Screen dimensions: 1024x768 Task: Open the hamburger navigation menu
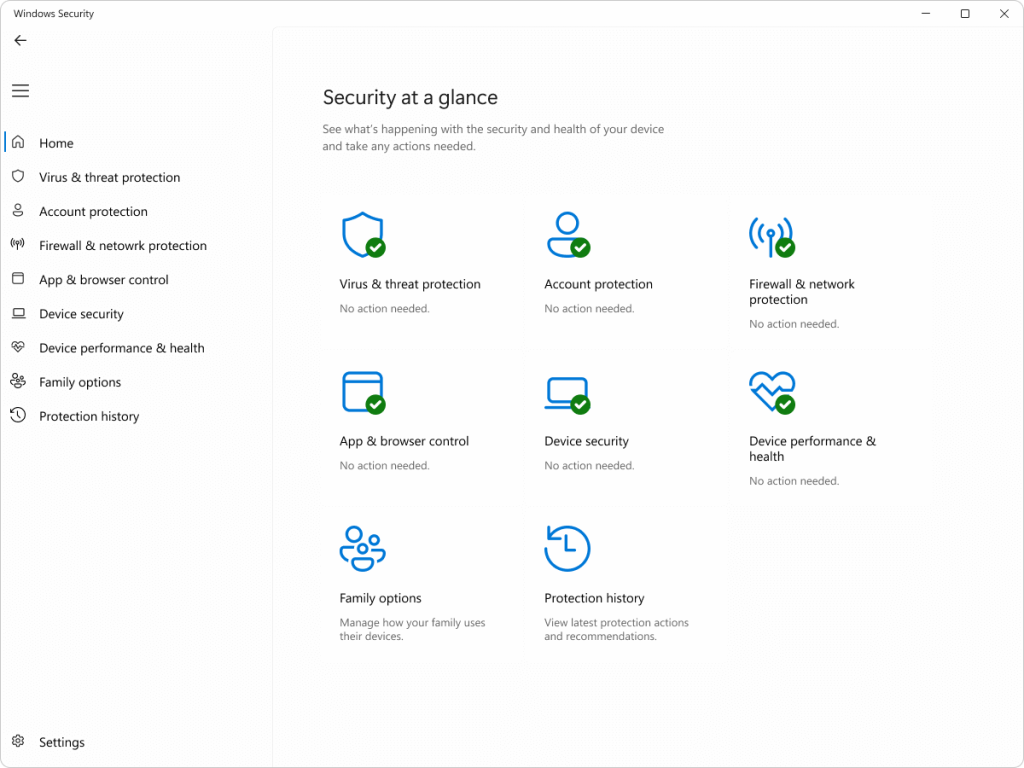(20, 91)
